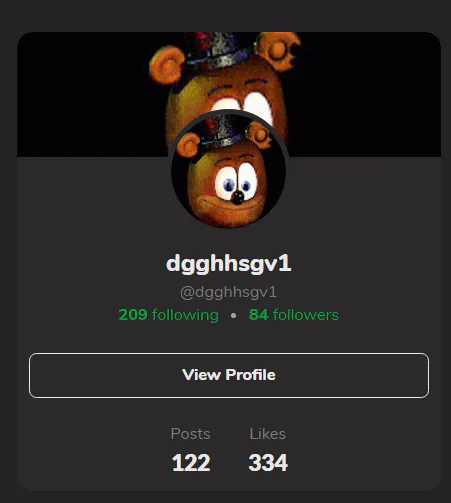The height and width of the screenshot is (503, 451).
Task: Open the 84 followers list
Action: click(294, 315)
